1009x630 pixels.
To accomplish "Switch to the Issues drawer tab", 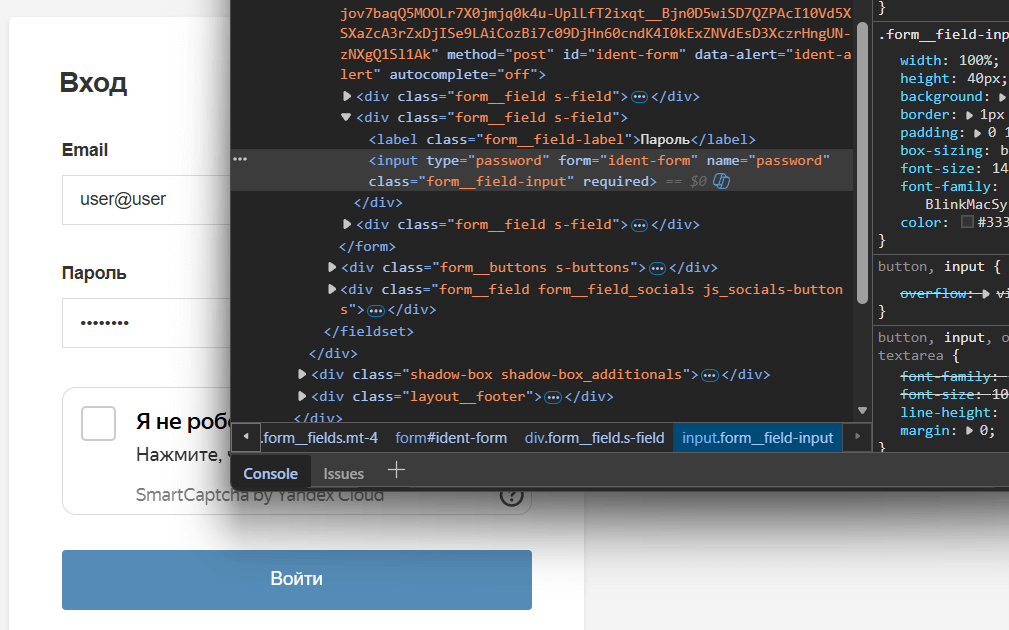I will pos(344,474).
